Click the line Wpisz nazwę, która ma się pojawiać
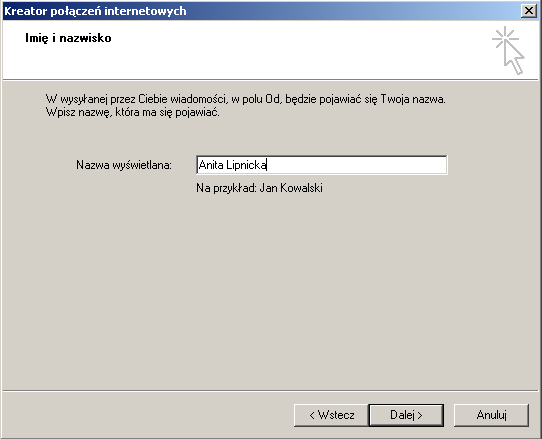 [132, 112]
